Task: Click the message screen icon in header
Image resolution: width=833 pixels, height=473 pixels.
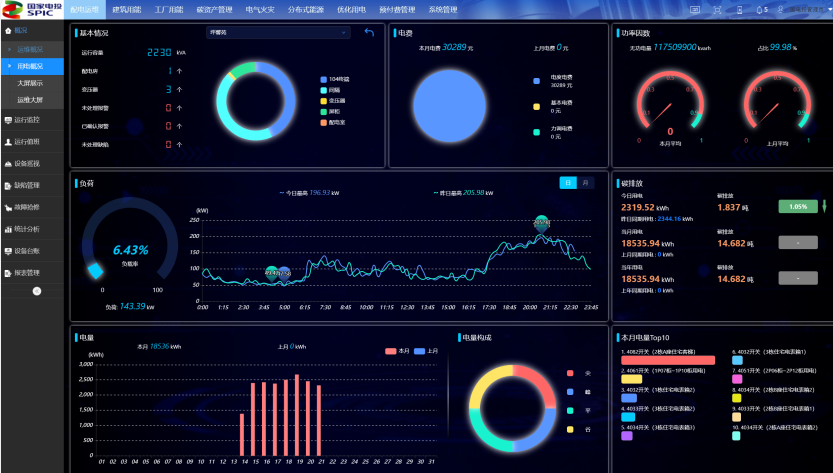Action: (x=696, y=9)
